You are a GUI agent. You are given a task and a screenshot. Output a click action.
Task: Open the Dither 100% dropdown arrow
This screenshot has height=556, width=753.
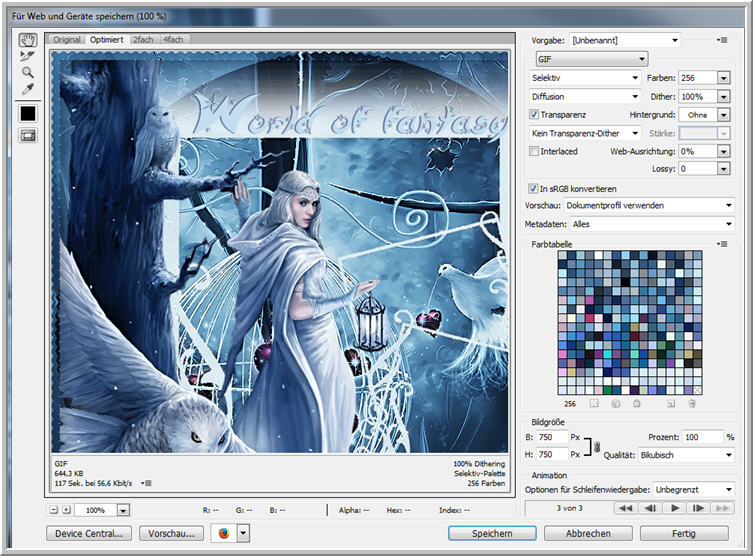click(724, 97)
